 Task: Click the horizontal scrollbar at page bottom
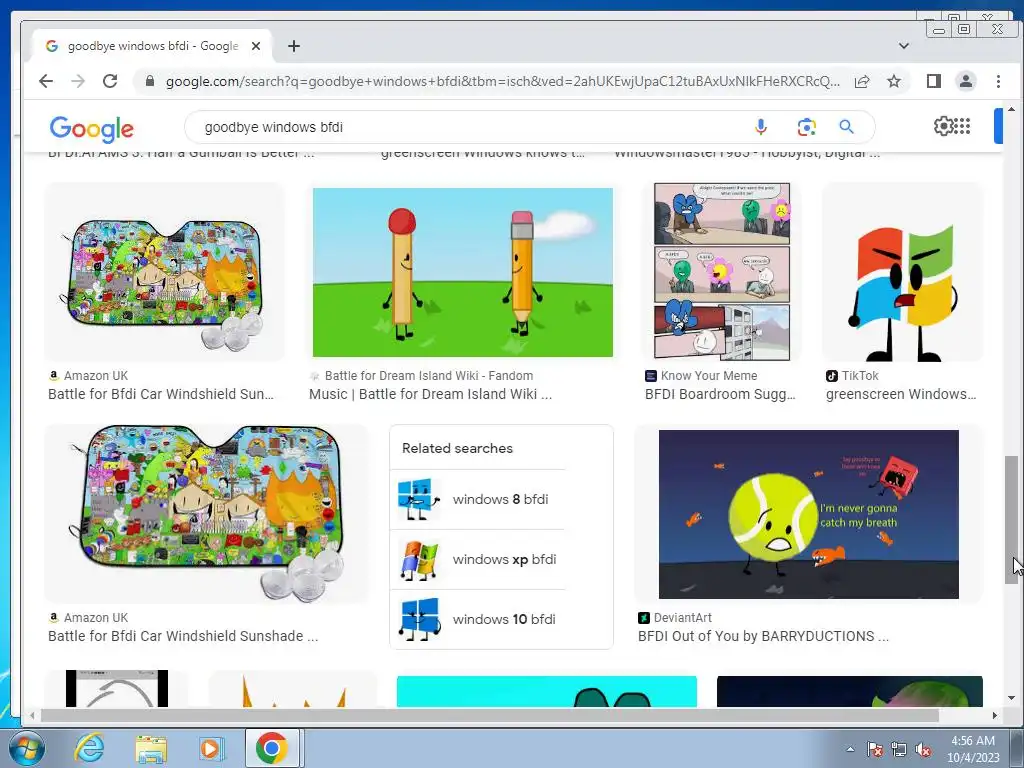point(490,715)
